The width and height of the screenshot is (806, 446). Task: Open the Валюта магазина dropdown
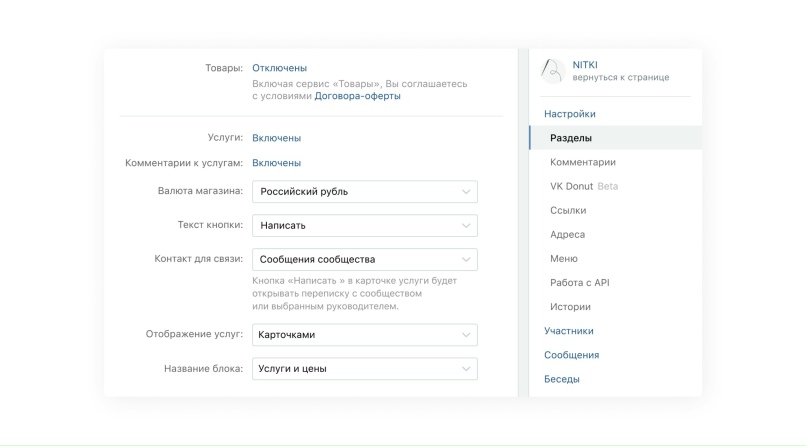pos(364,192)
